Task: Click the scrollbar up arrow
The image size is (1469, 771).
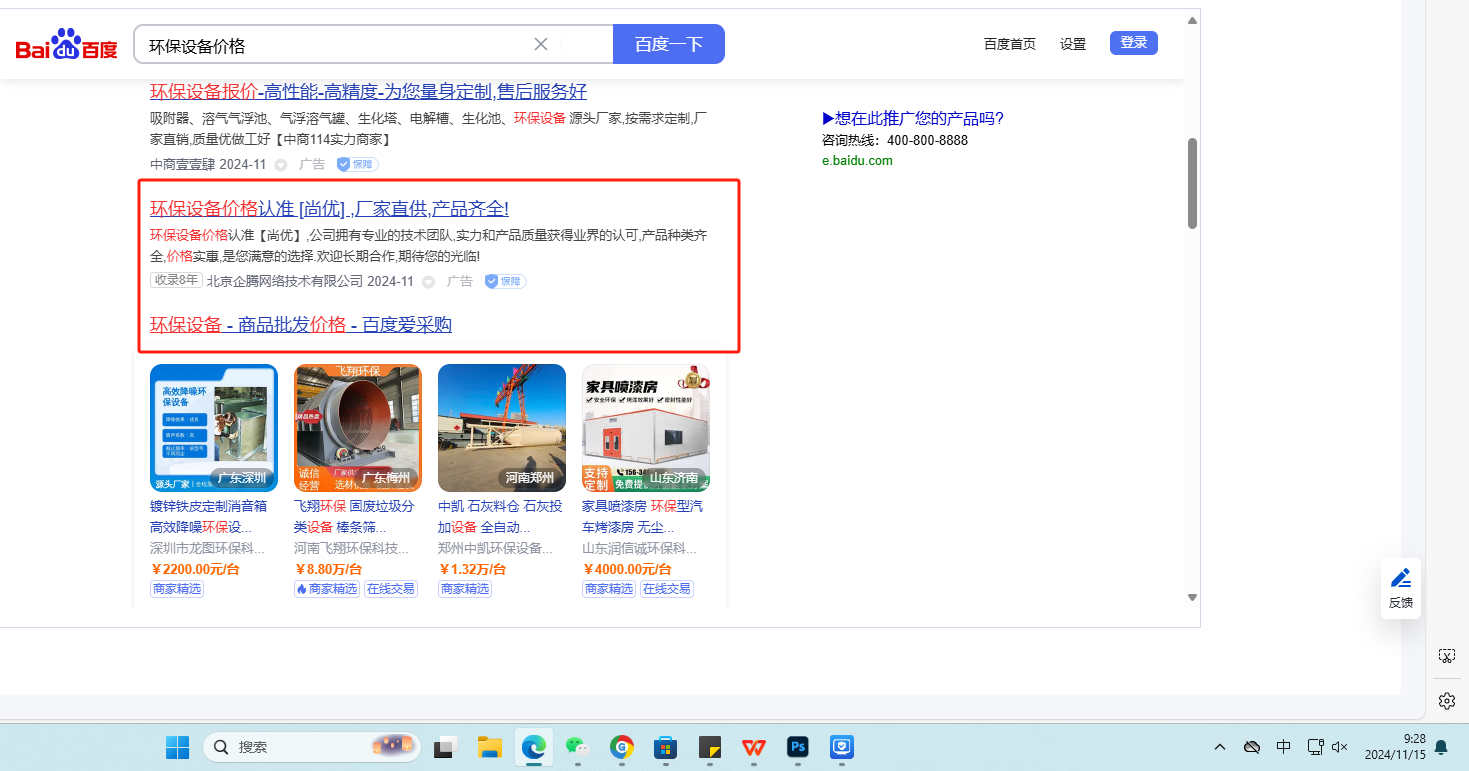Action: (1192, 20)
